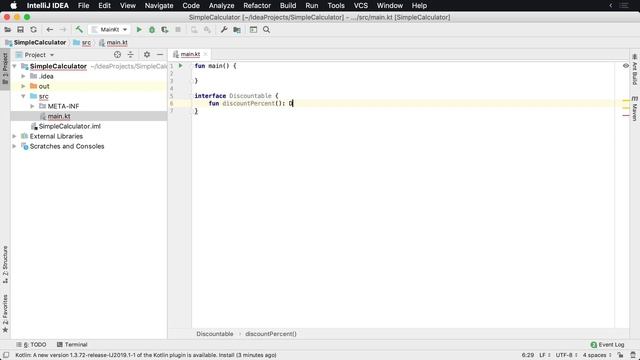This screenshot has height=360, width=640.
Task: Expand META-INF folder node
Action: [32, 106]
